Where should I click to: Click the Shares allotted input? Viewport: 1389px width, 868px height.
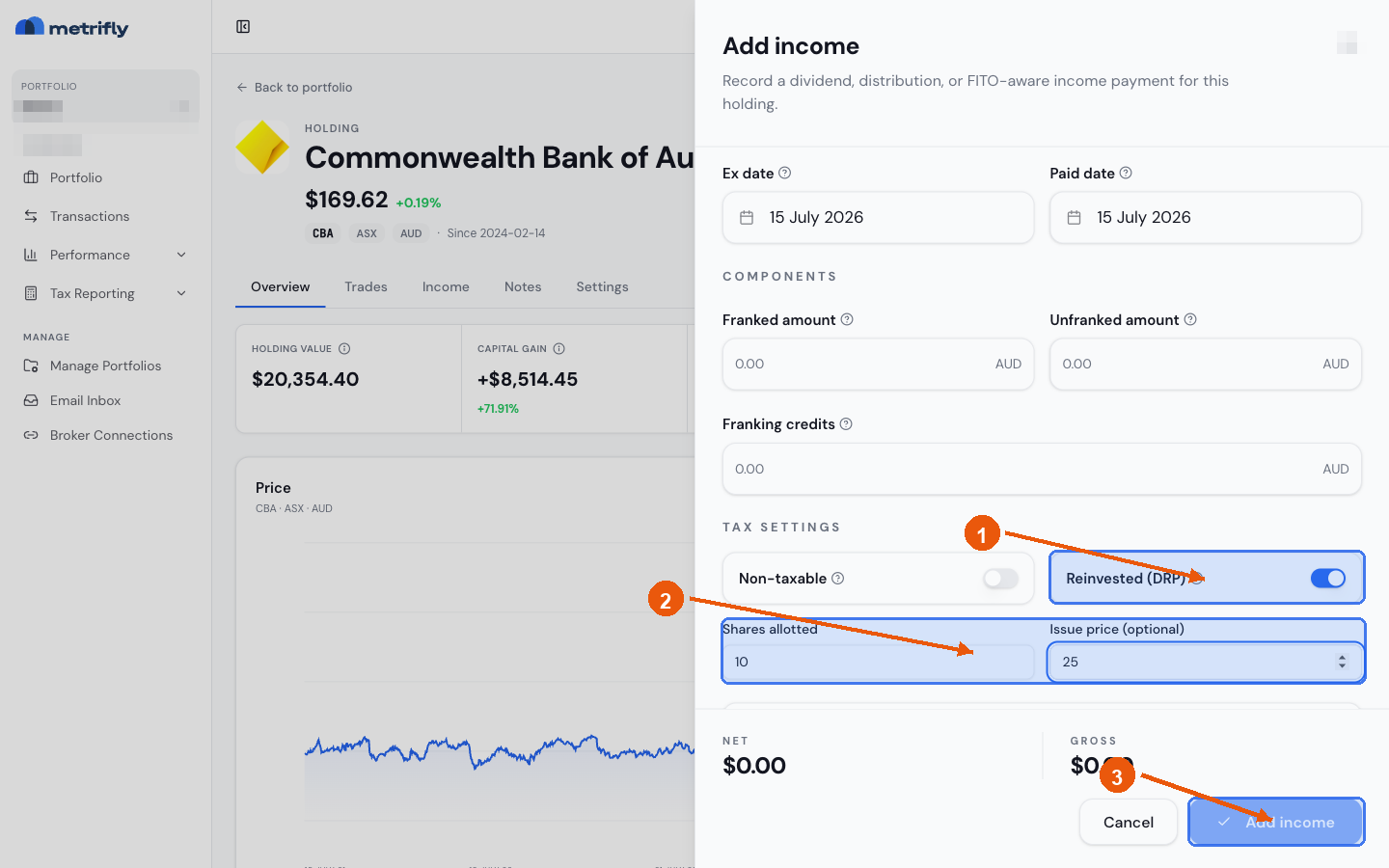[x=878, y=662]
